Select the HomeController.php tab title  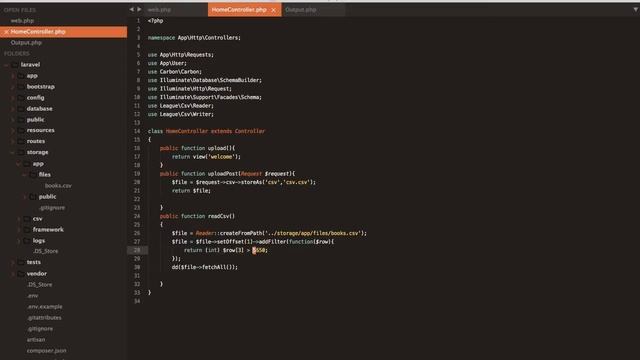[239, 9]
